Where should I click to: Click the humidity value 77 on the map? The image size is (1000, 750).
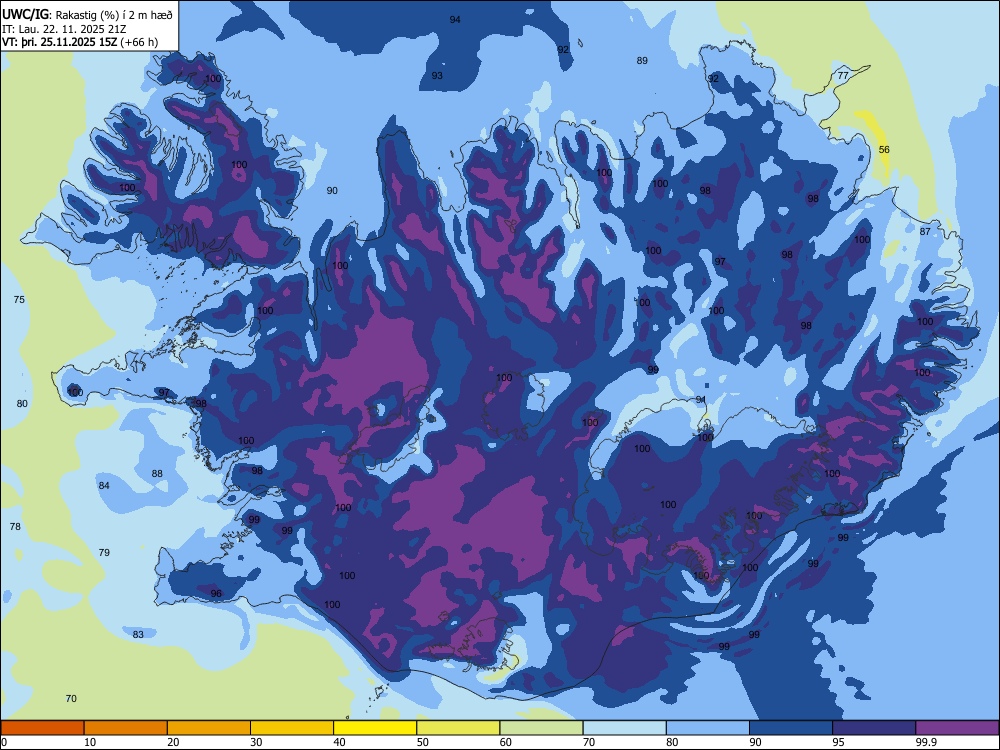click(x=843, y=75)
